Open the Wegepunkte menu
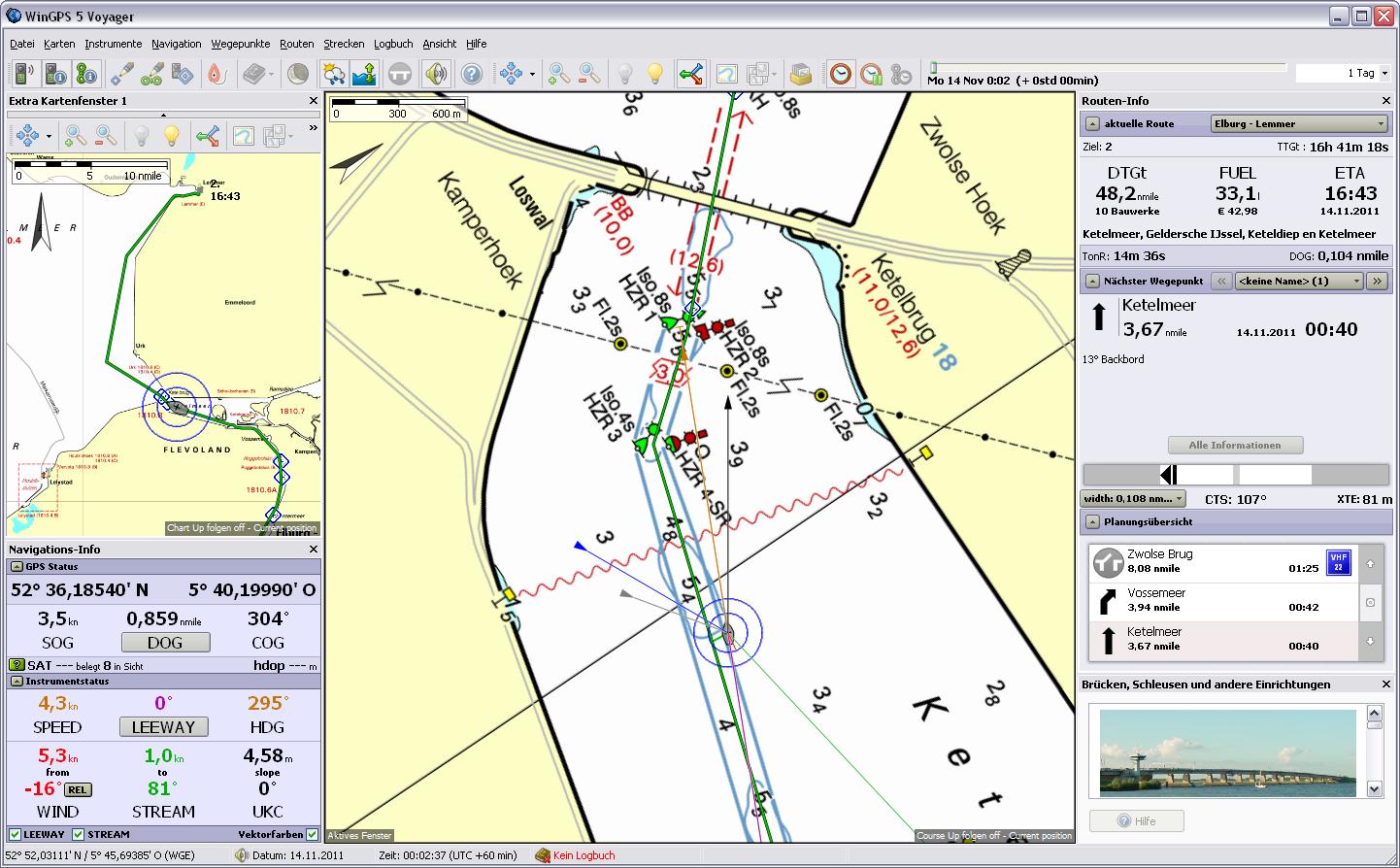Viewport: 1400px width, 868px height. (241, 44)
